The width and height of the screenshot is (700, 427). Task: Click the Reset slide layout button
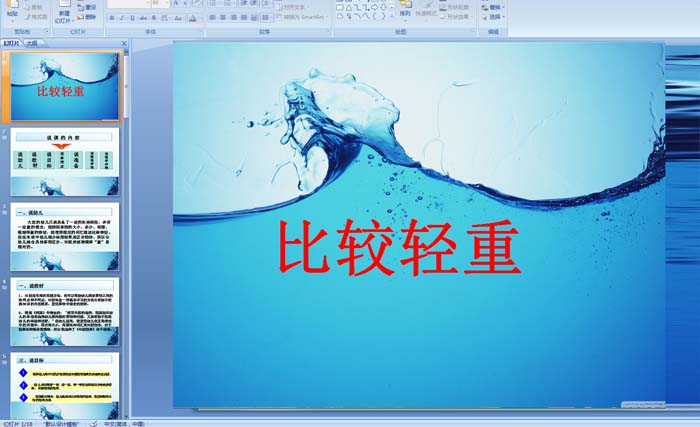(86, 8)
